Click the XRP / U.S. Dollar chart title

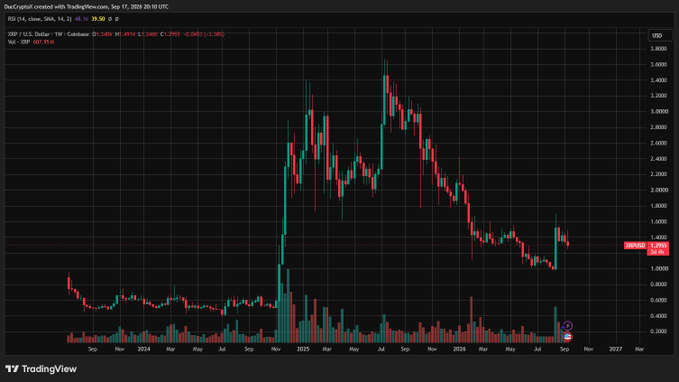(x=48, y=34)
